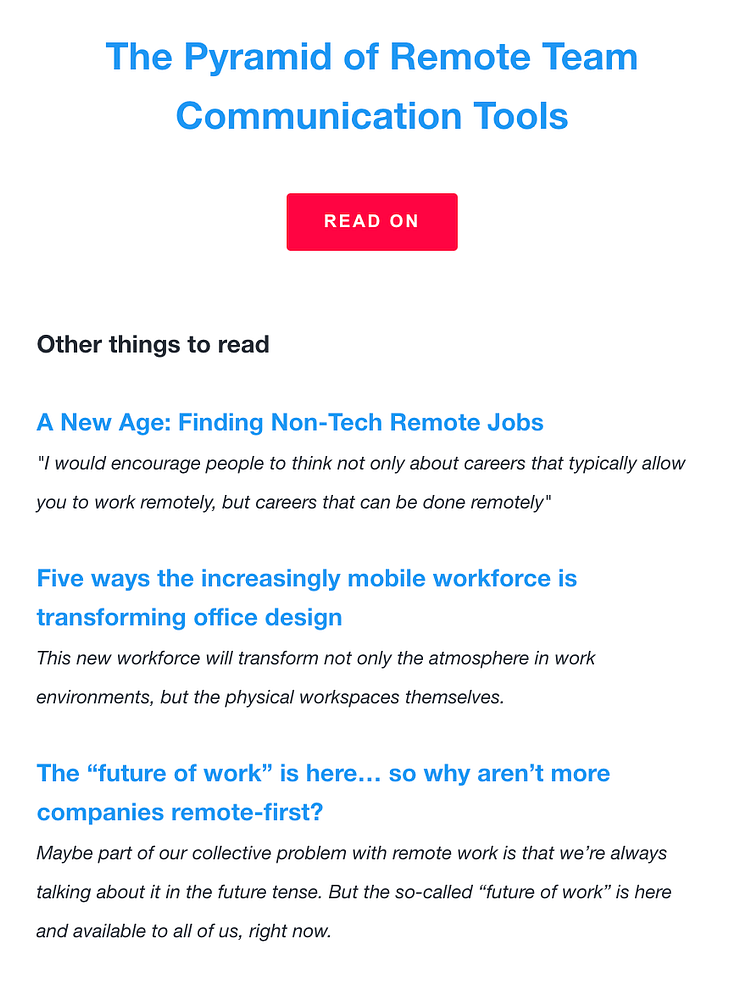Click the red READ ON button
The image size is (746, 1000).
tap(372, 222)
